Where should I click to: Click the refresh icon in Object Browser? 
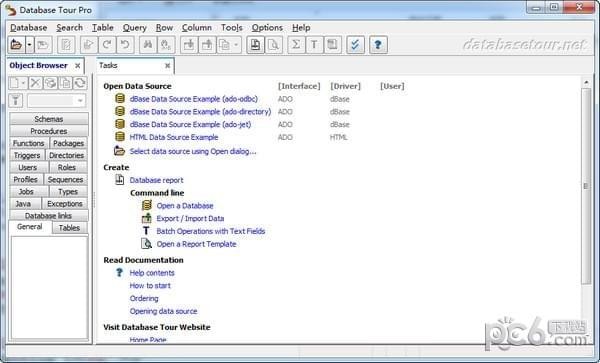80,83
